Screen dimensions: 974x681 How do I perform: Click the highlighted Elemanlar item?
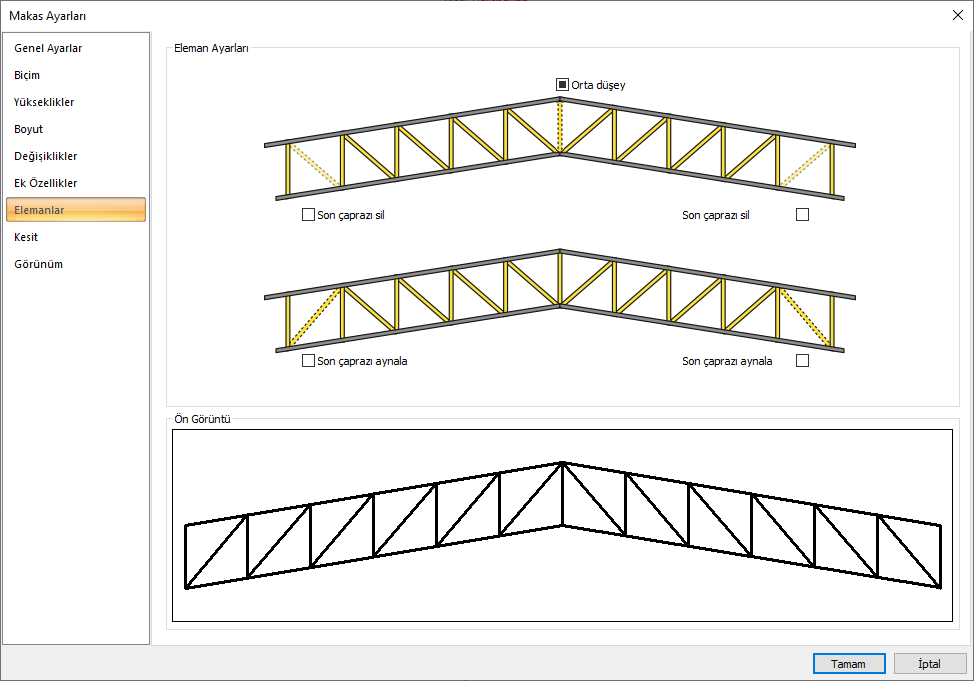pos(76,210)
